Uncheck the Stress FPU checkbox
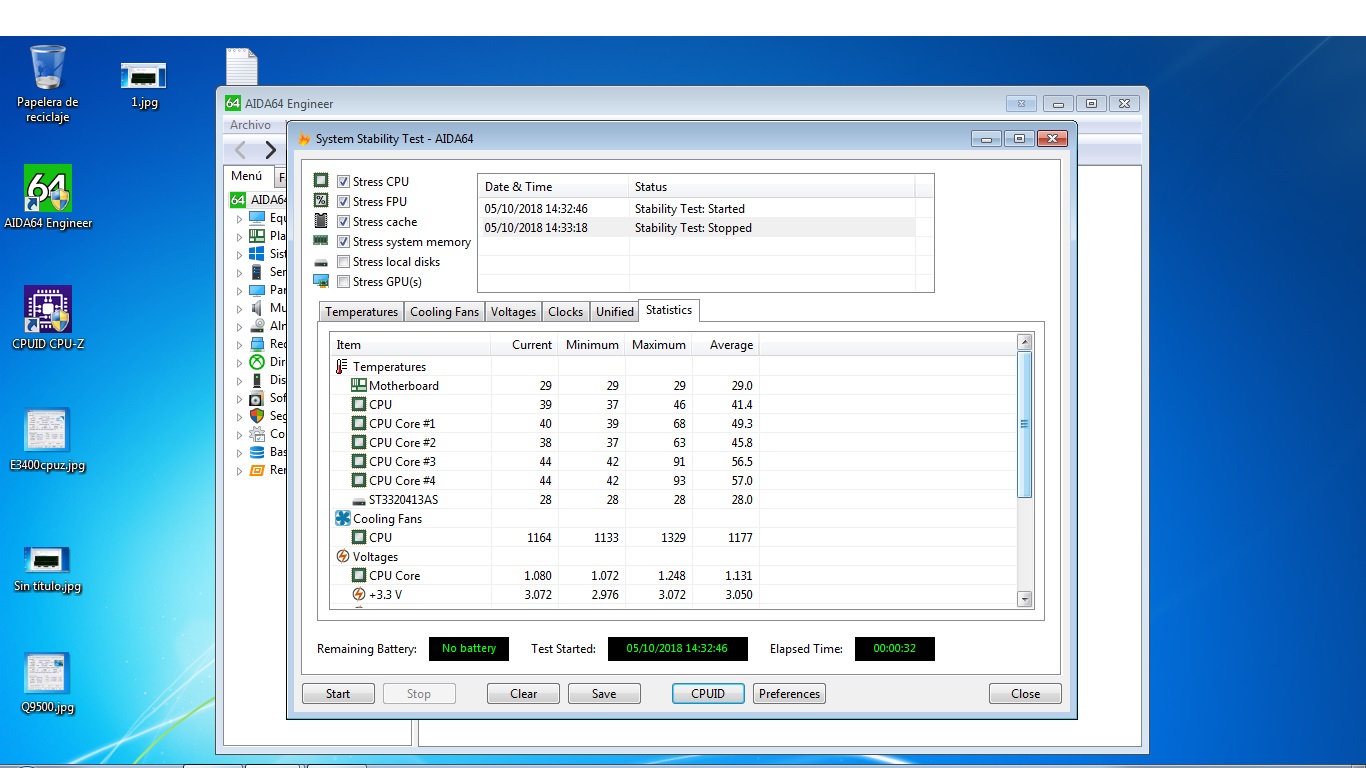 coord(343,202)
